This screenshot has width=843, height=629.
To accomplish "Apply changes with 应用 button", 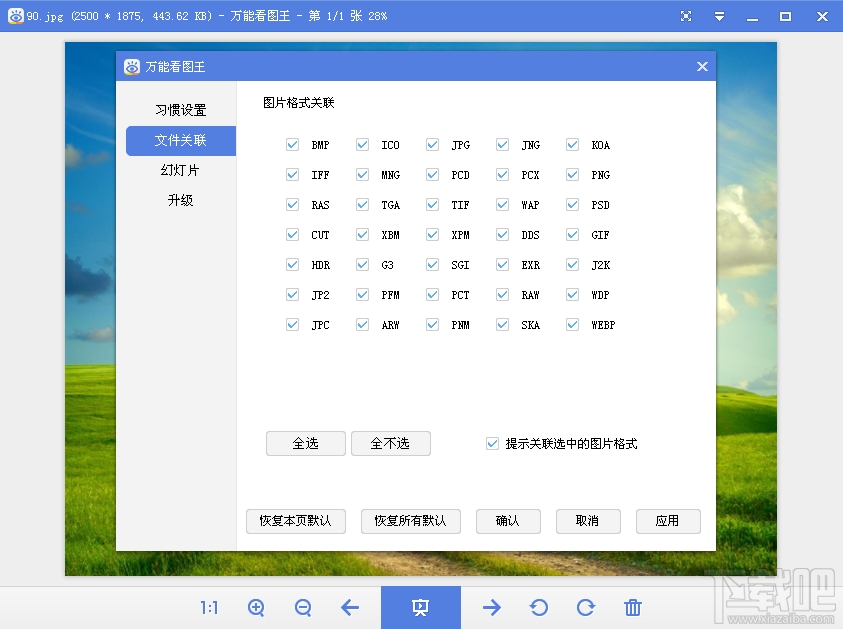I will pos(668,521).
